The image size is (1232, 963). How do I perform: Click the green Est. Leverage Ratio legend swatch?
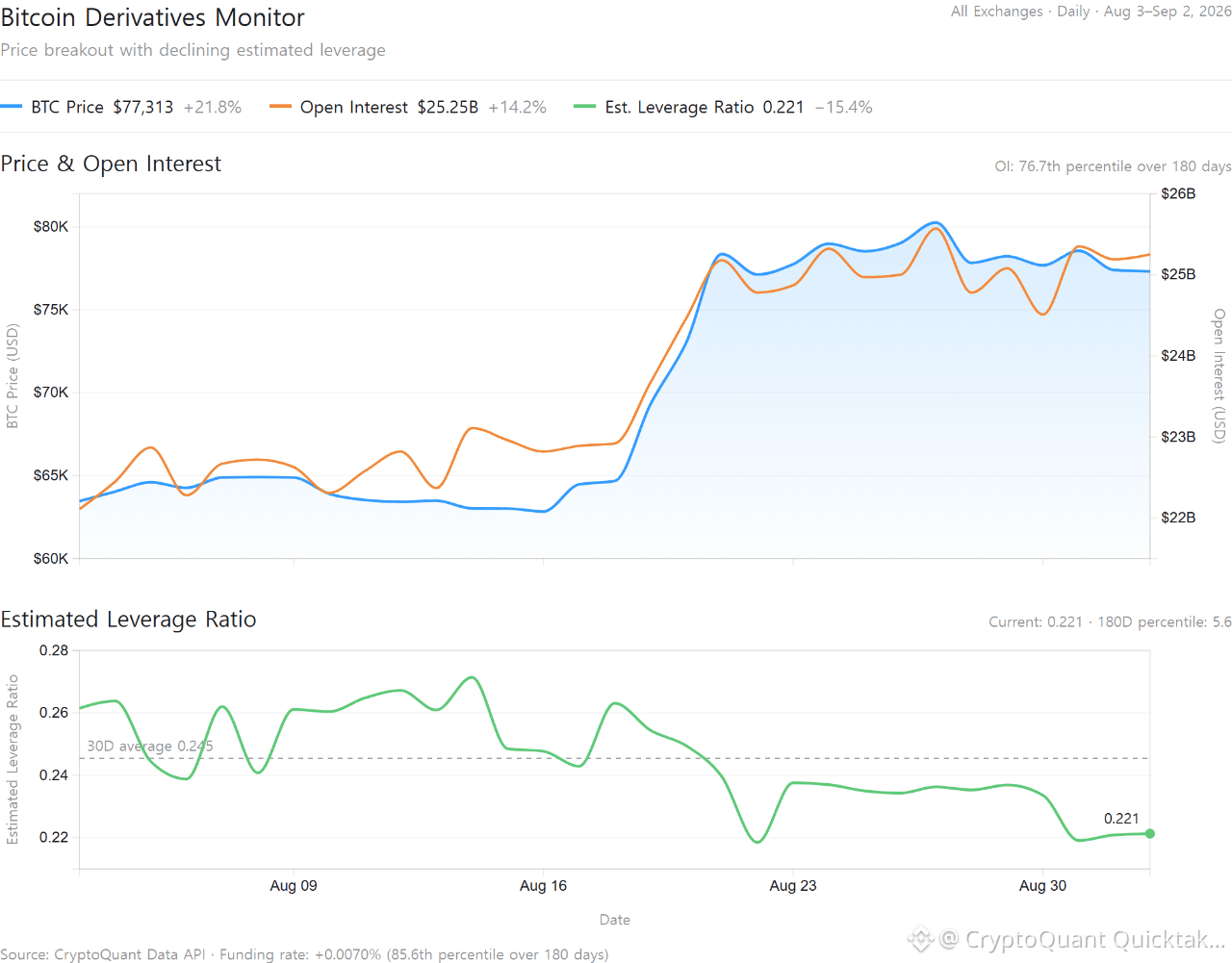click(585, 107)
